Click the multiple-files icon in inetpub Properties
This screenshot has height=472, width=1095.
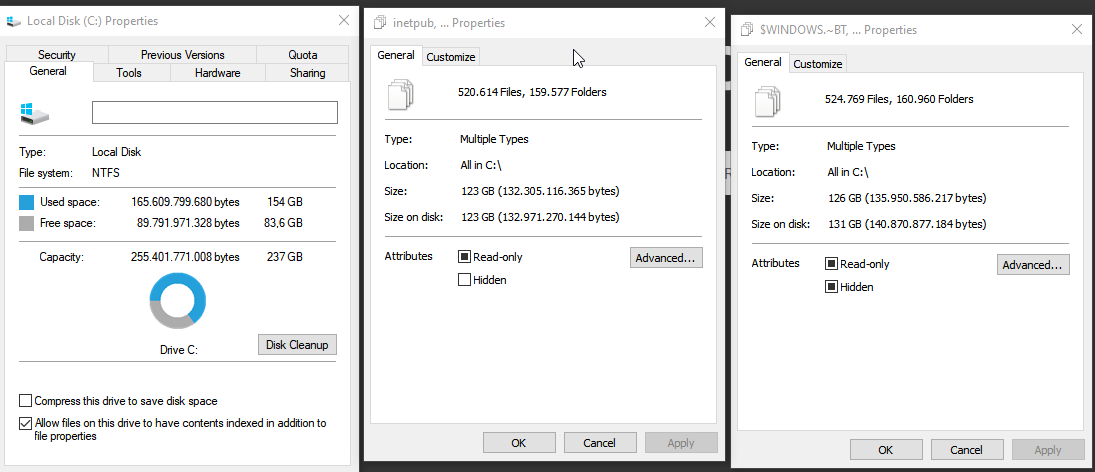click(399, 93)
